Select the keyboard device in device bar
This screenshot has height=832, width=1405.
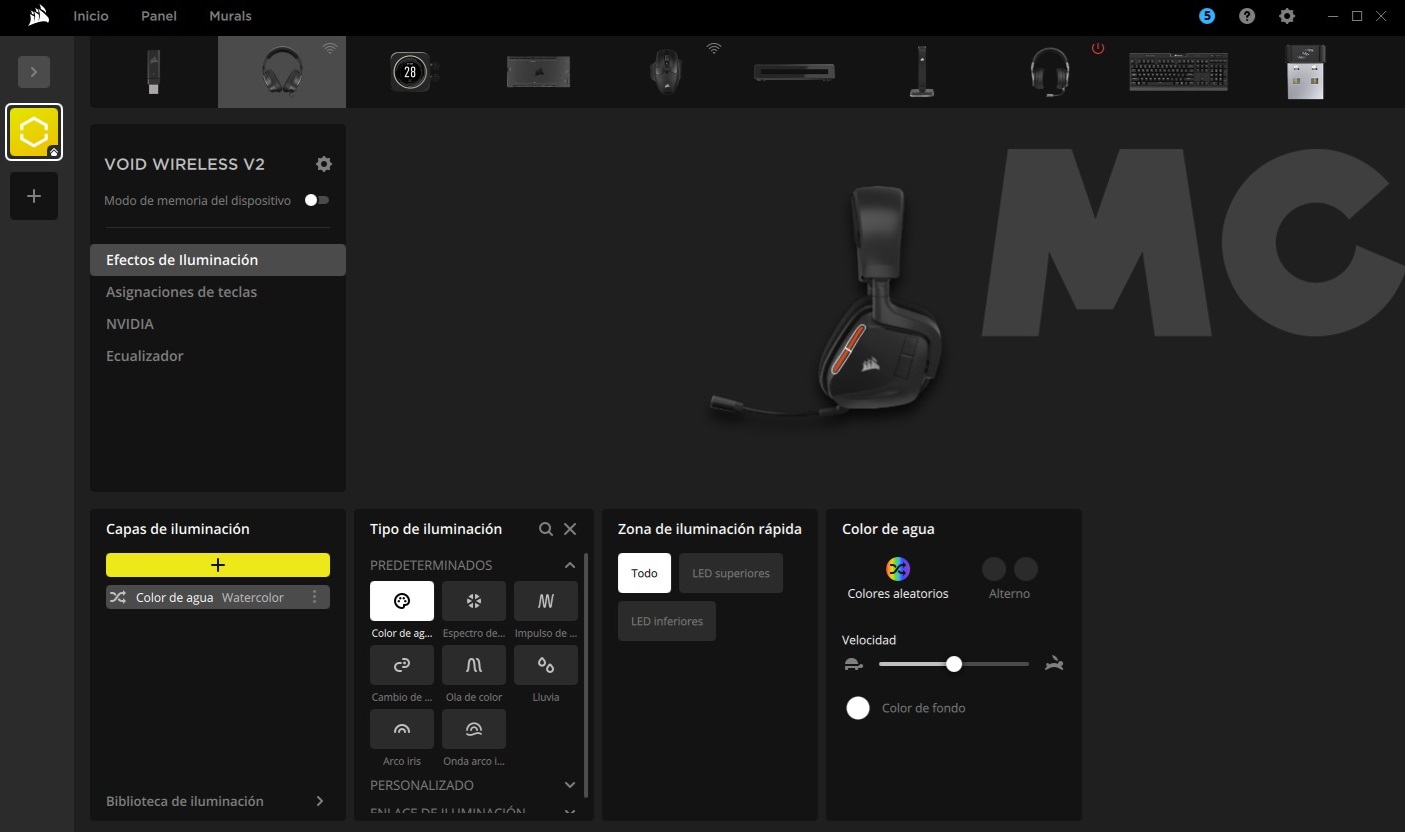click(1178, 72)
